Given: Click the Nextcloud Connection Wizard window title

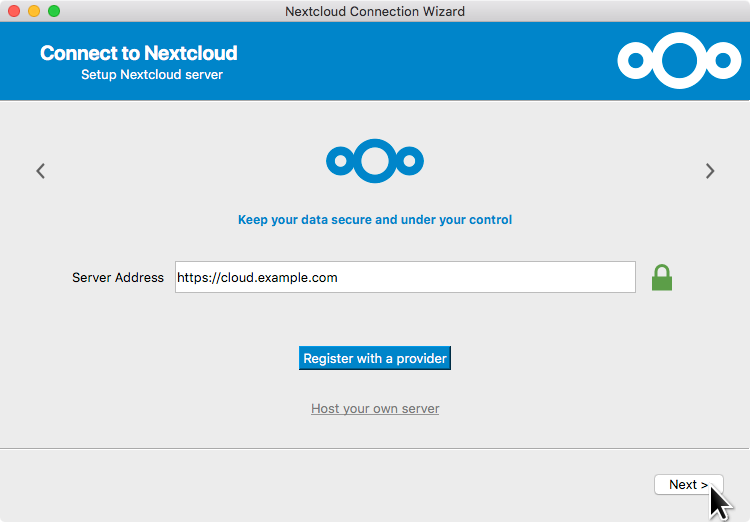Looking at the screenshot, I should pyautogui.click(x=375, y=11).
